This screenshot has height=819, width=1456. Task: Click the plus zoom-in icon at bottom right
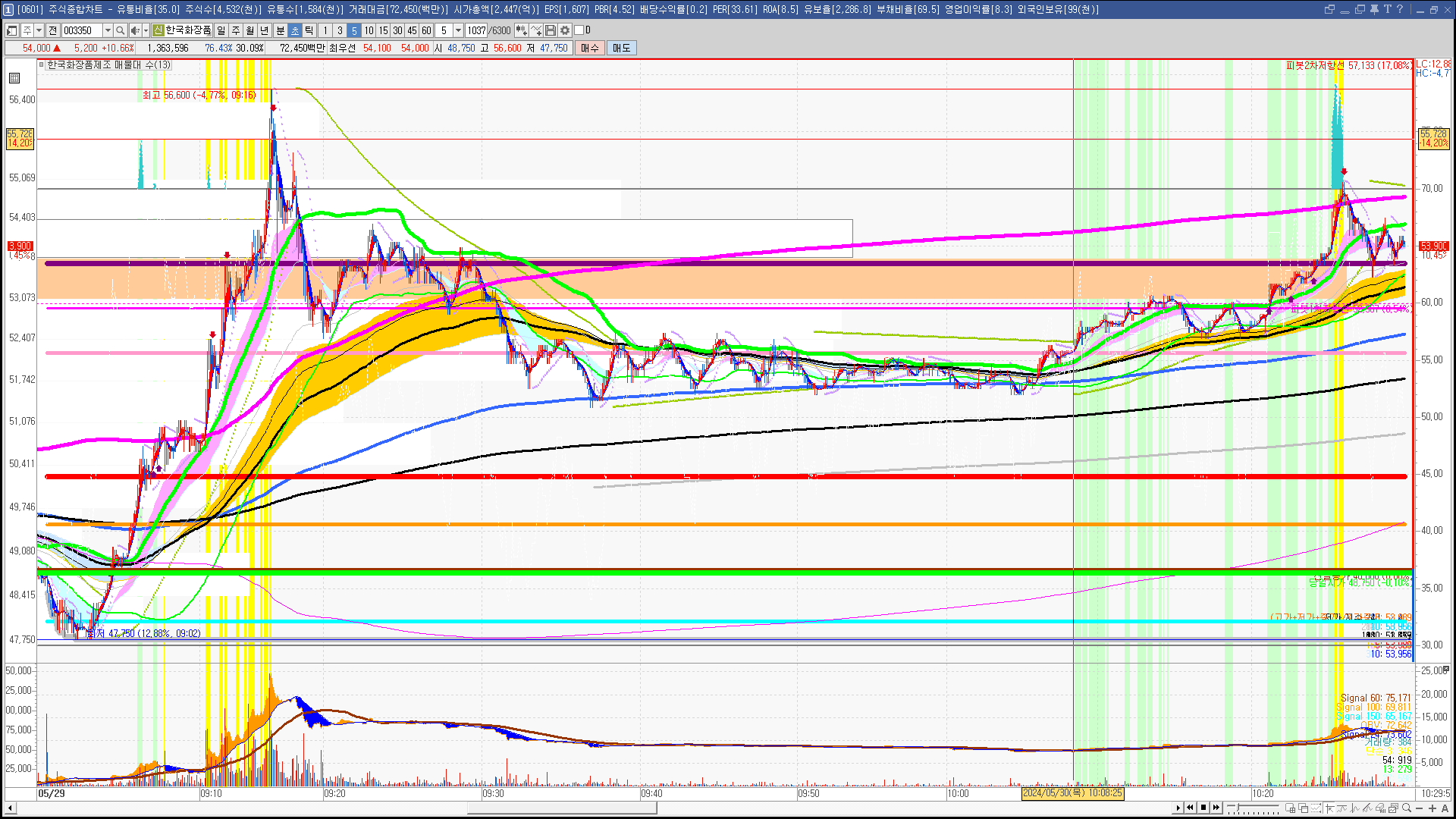click(1432, 808)
